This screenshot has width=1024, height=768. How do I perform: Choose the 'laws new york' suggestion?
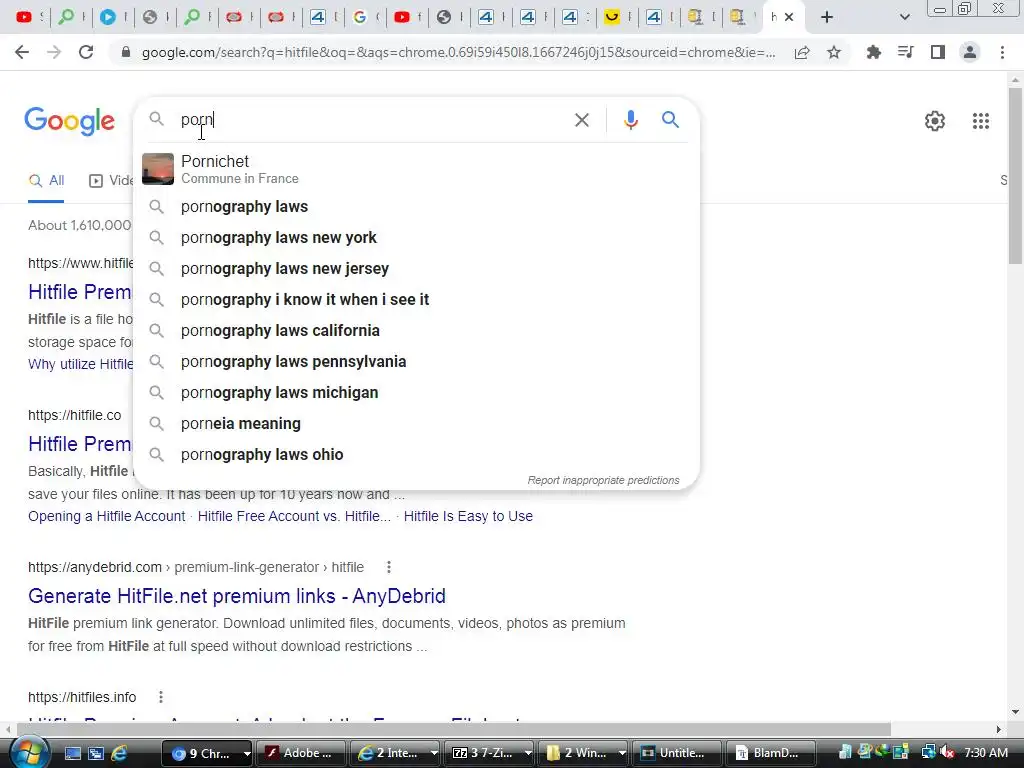pyautogui.click(x=416, y=238)
